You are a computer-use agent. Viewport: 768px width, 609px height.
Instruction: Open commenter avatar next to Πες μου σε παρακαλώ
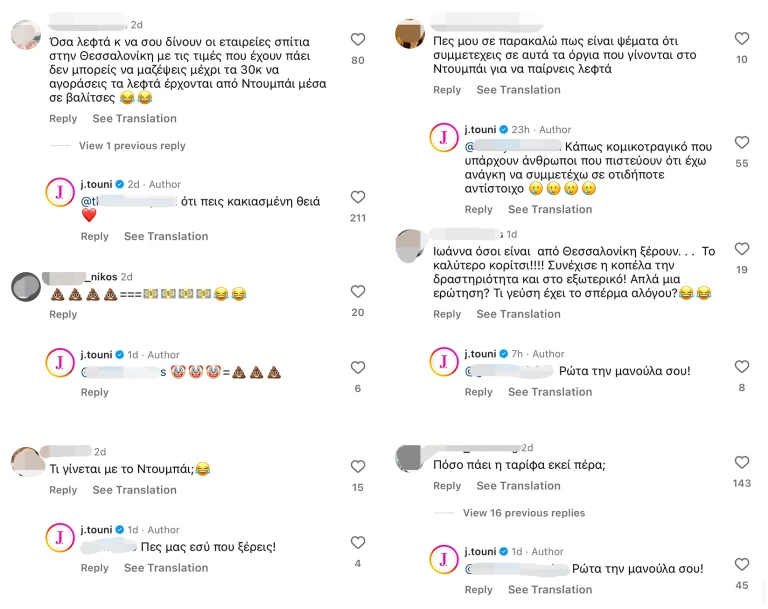point(410,34)
